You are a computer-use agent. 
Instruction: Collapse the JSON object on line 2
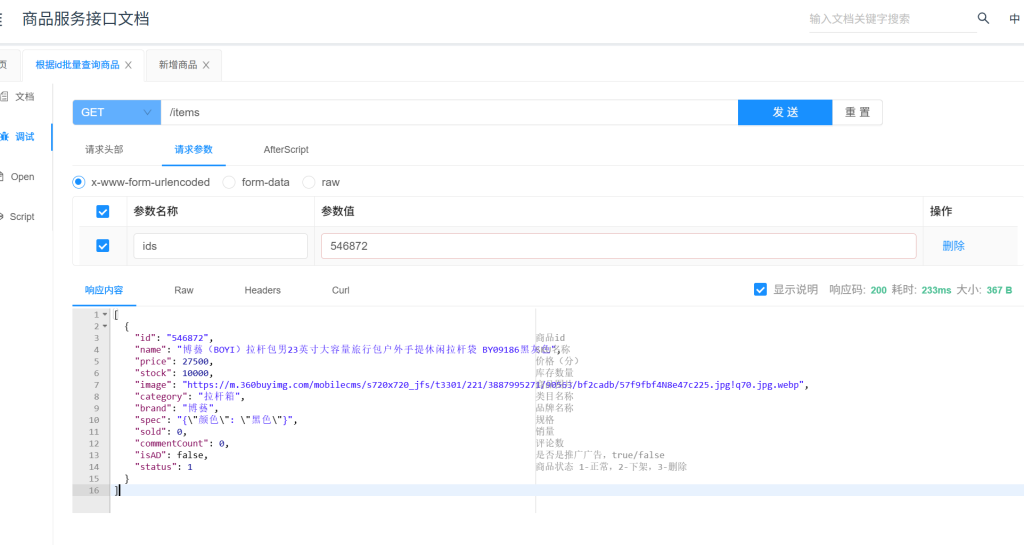(x=105, y=327)
